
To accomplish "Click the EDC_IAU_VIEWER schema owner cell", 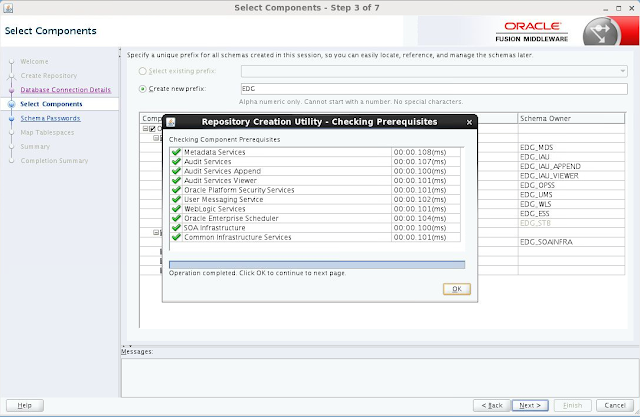I will point(571,175).
